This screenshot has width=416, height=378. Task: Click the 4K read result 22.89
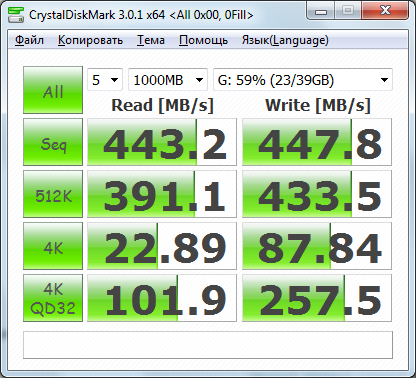(162, 246)
